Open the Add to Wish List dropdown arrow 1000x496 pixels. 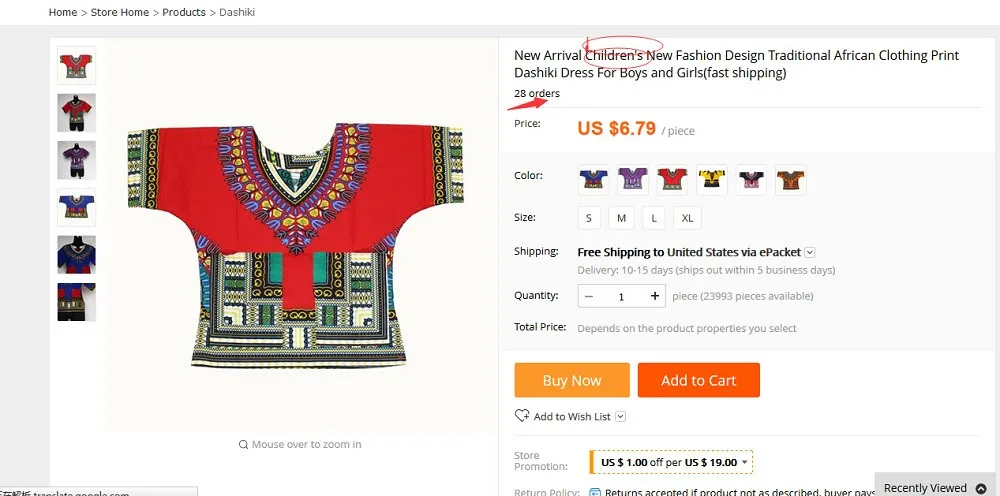[x=620, y=416]
